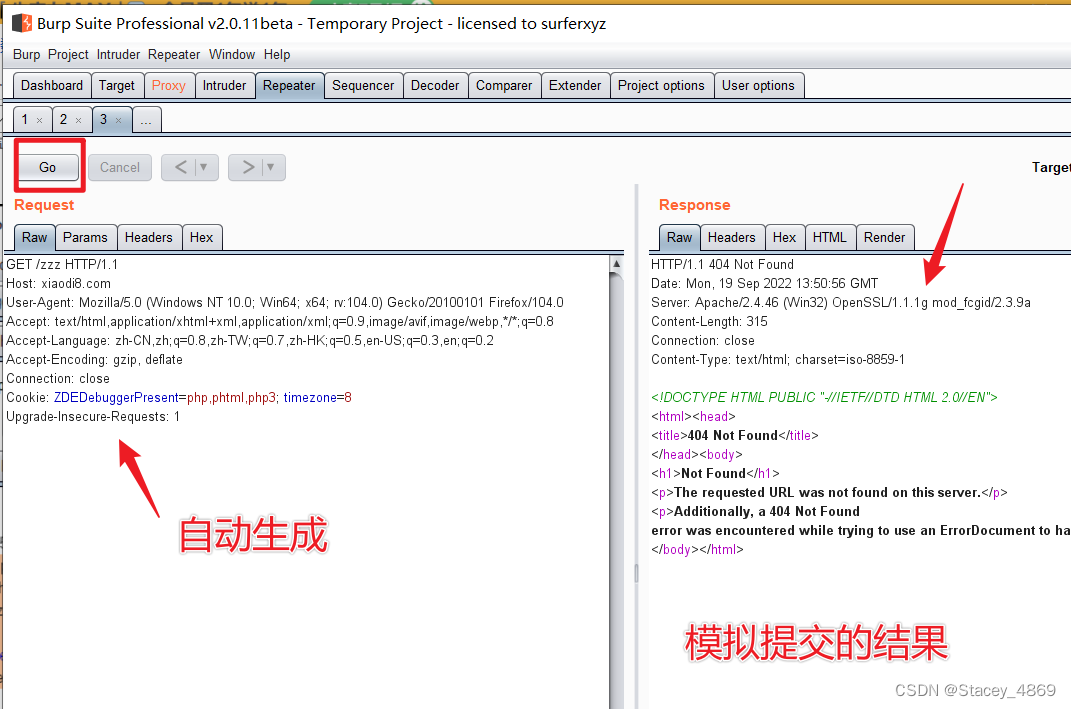Viewport: 1071px width, 709px height.
Task: Select Repeater request tab 3
Action: click(104, 120)
